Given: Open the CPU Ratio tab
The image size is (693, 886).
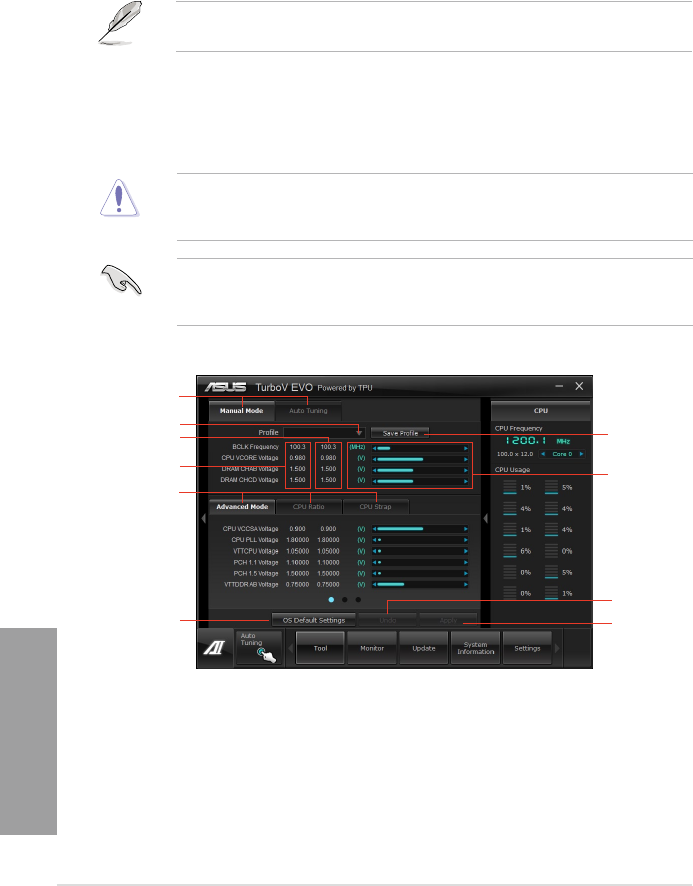Looking at the screenshot, I should [309, 507].
